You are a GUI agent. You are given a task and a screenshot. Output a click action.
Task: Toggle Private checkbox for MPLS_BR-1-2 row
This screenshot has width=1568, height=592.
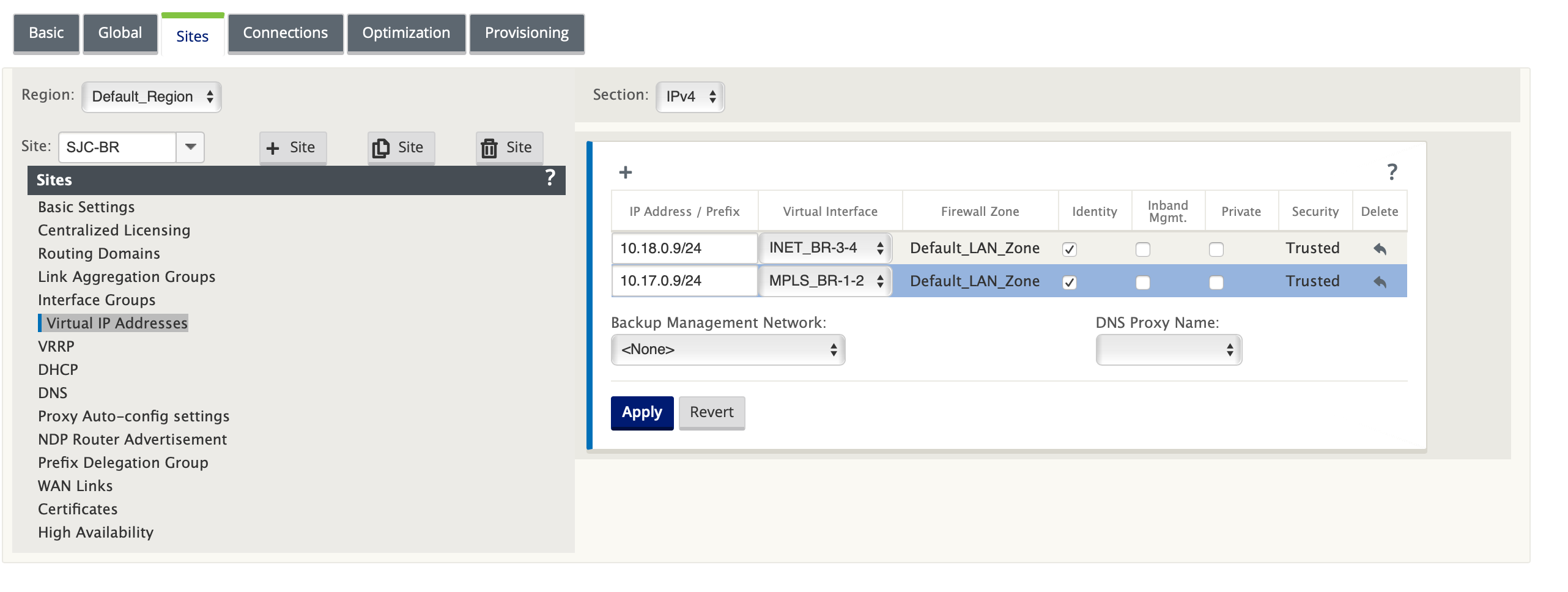(x=1216, y=282)
